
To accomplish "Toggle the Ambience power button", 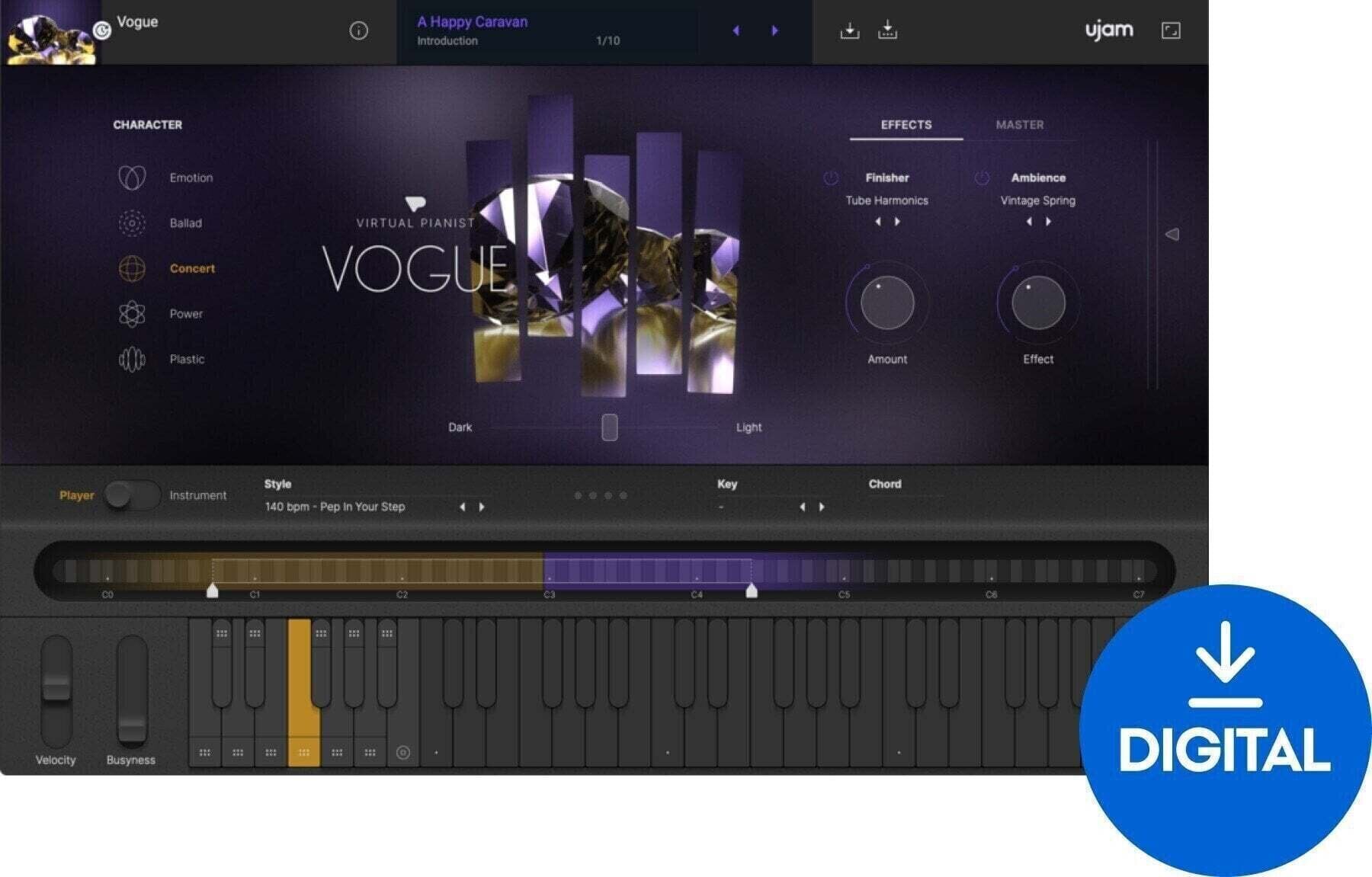I will (x=982, y=178).
